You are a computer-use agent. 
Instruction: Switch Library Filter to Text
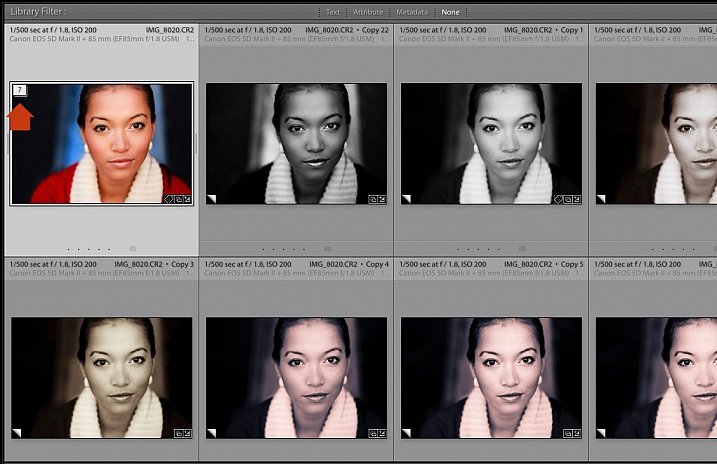[x=332, y=12]
